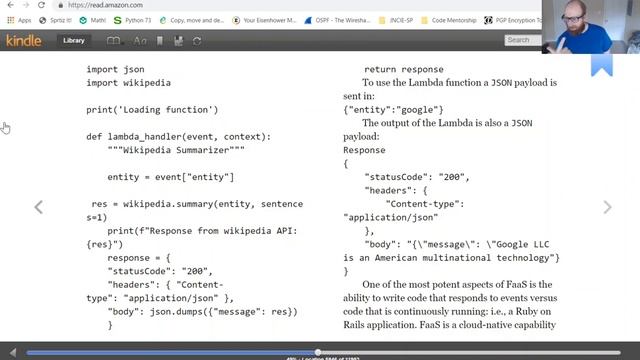Click the text 'import wikipedia'
This screenshot has height=360, width=640.
tap(129, 83)
